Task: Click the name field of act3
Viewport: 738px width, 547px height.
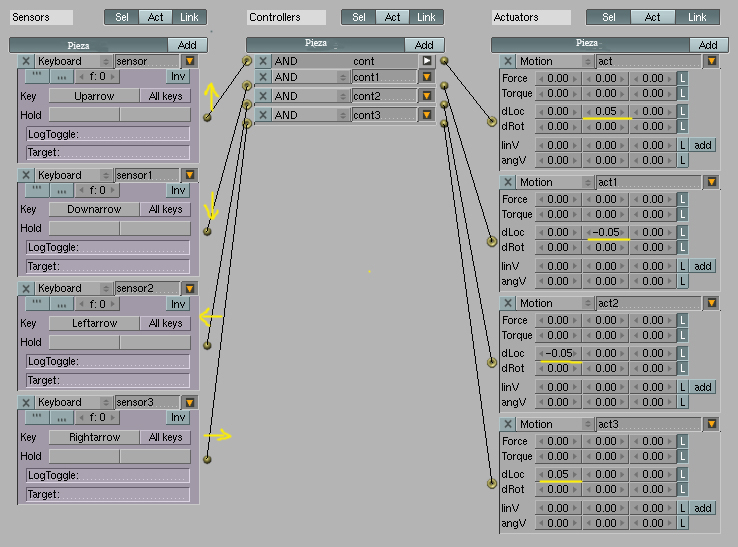Action: [649, 424]
